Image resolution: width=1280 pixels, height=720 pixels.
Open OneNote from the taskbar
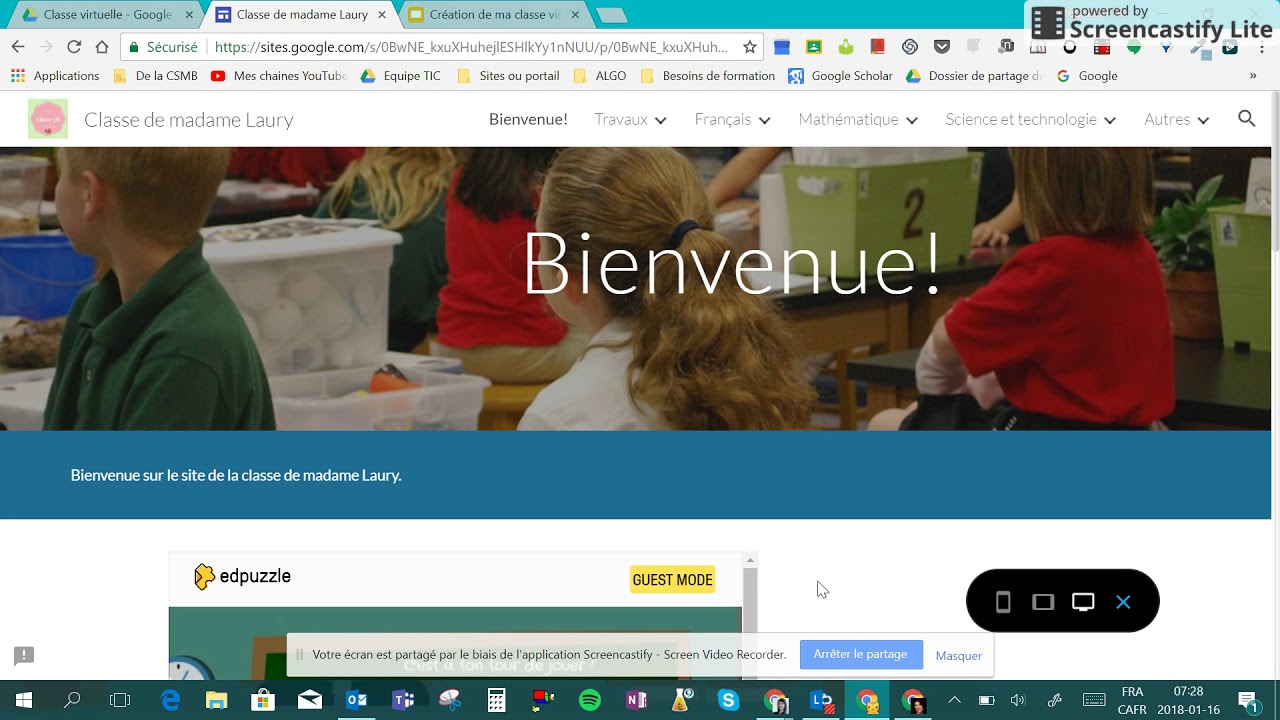[636, 700]
